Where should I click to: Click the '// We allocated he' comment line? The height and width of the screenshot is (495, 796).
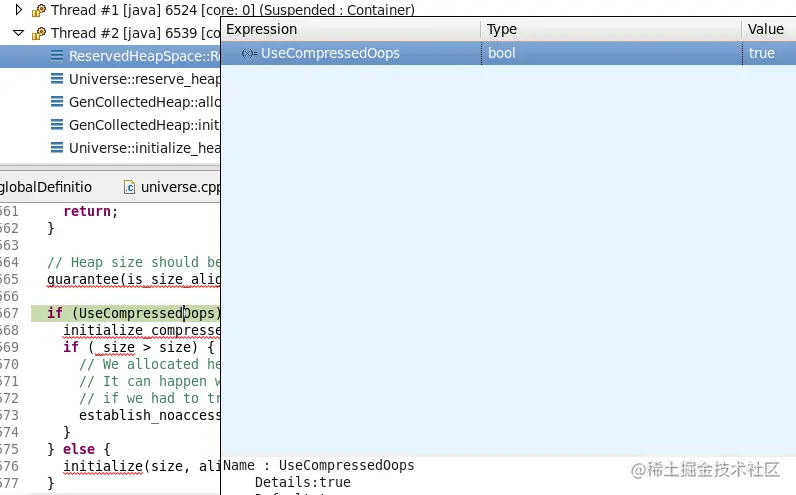(150, 365)
